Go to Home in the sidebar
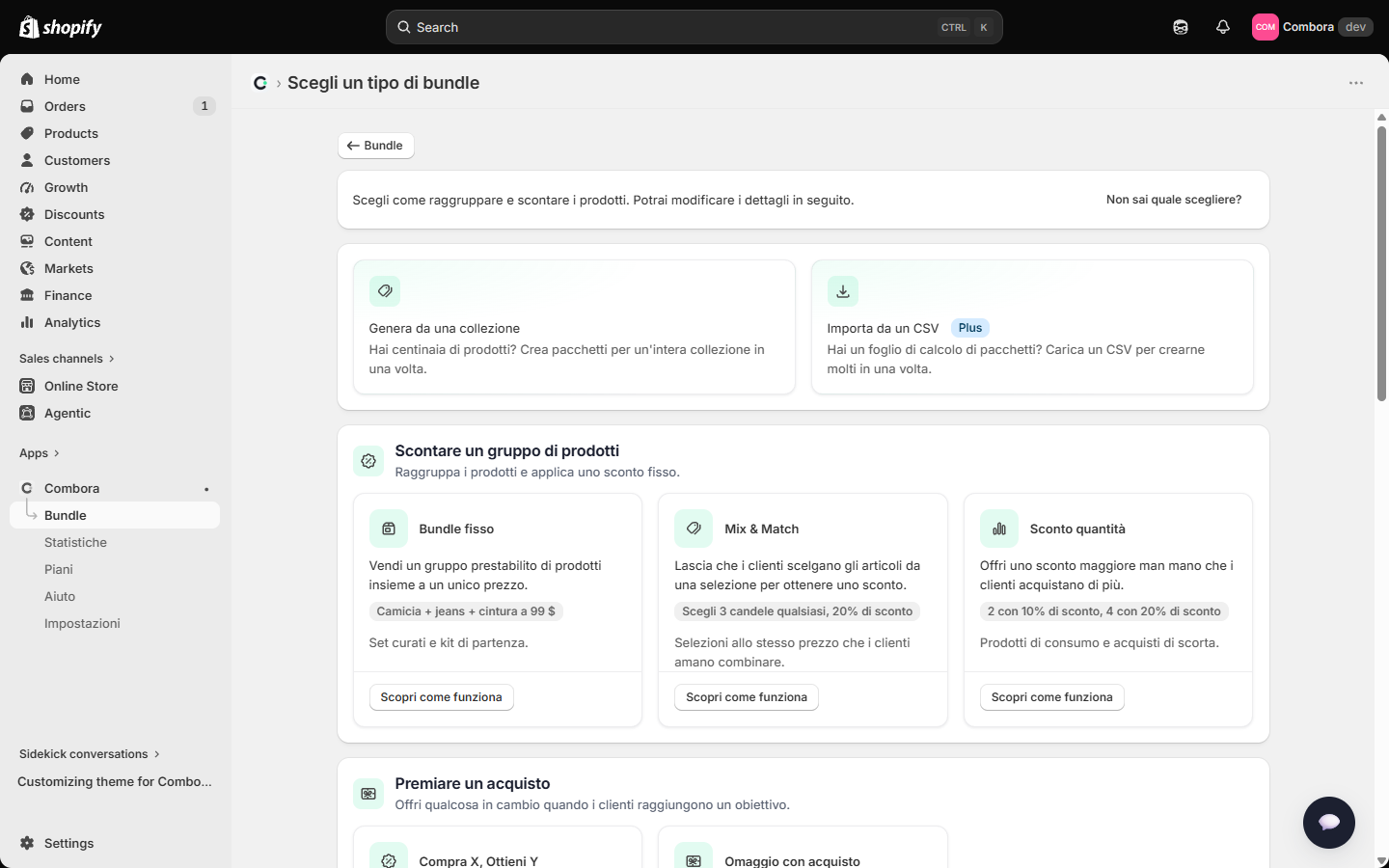 click(116, 79)
